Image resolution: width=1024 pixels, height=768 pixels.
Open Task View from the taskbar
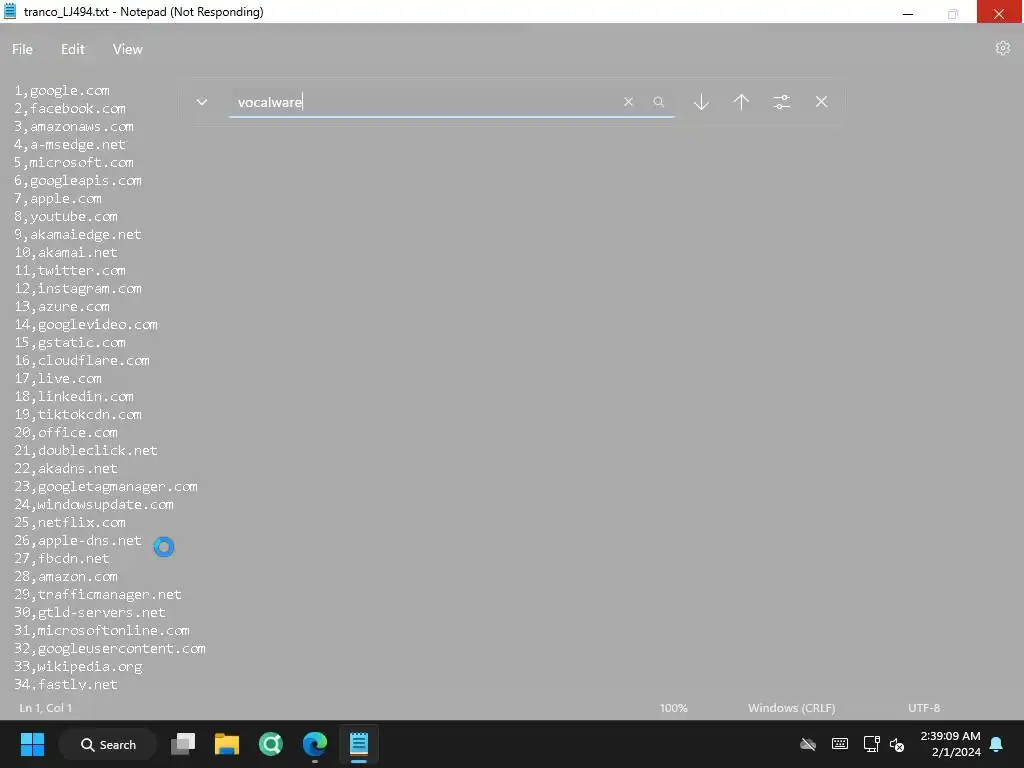coord(183,744)
